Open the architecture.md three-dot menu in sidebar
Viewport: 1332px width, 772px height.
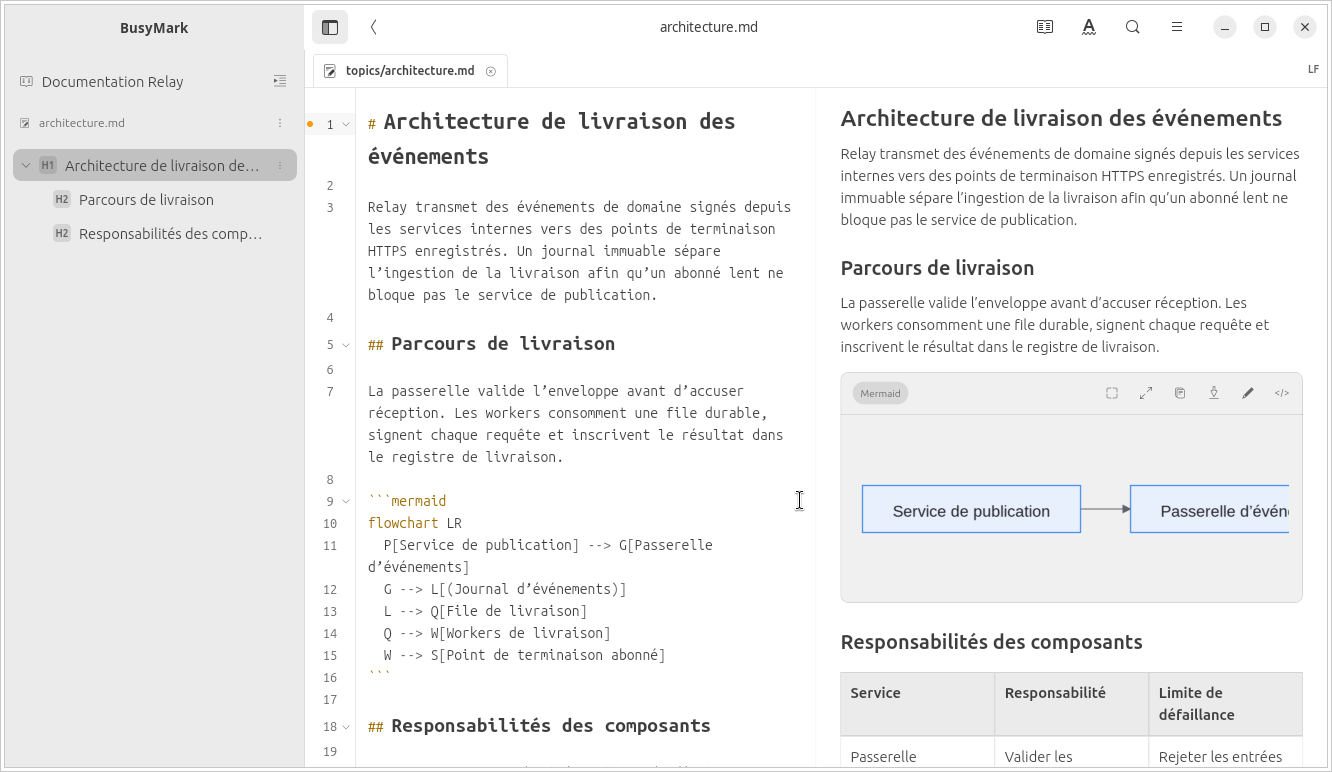pyautogui.click(x=280, y=123)
